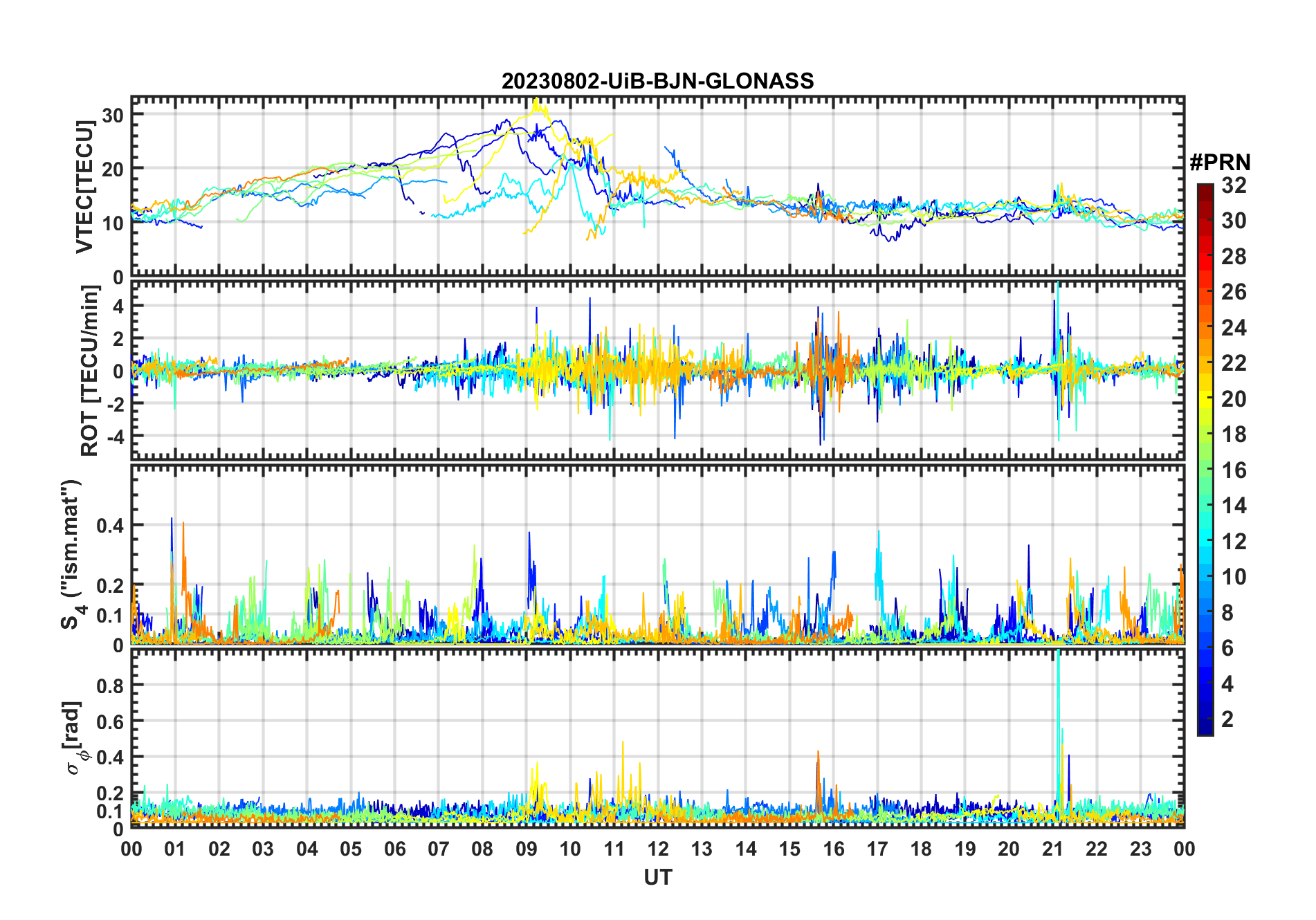Click colorbar tick label 2

tap(1227, 719)
